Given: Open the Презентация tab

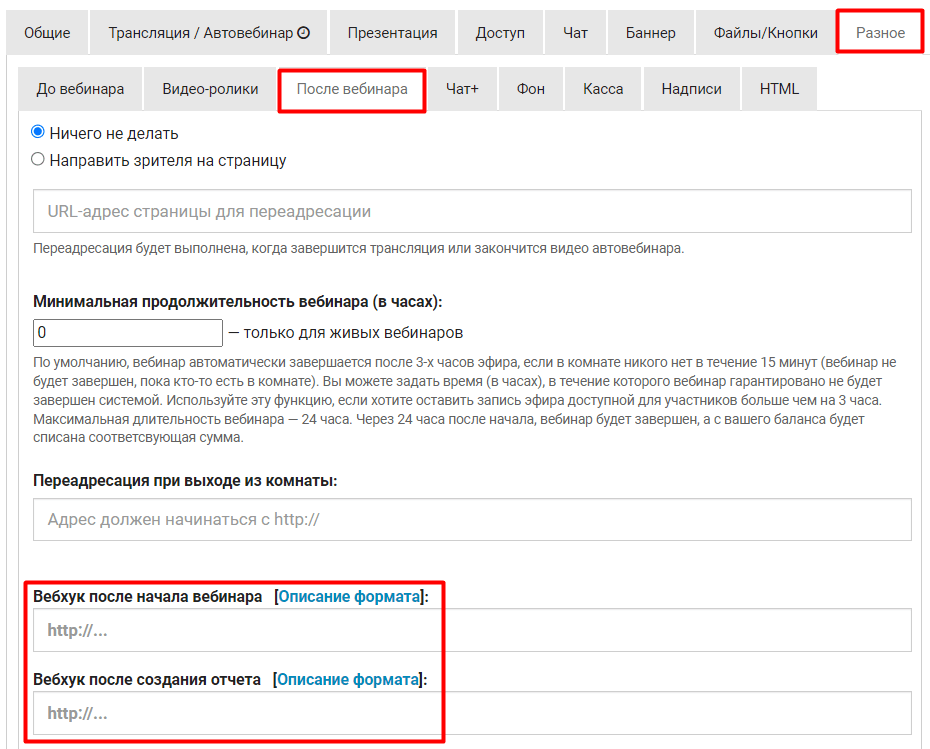Looking at the screenshot, I should point(392,33).
